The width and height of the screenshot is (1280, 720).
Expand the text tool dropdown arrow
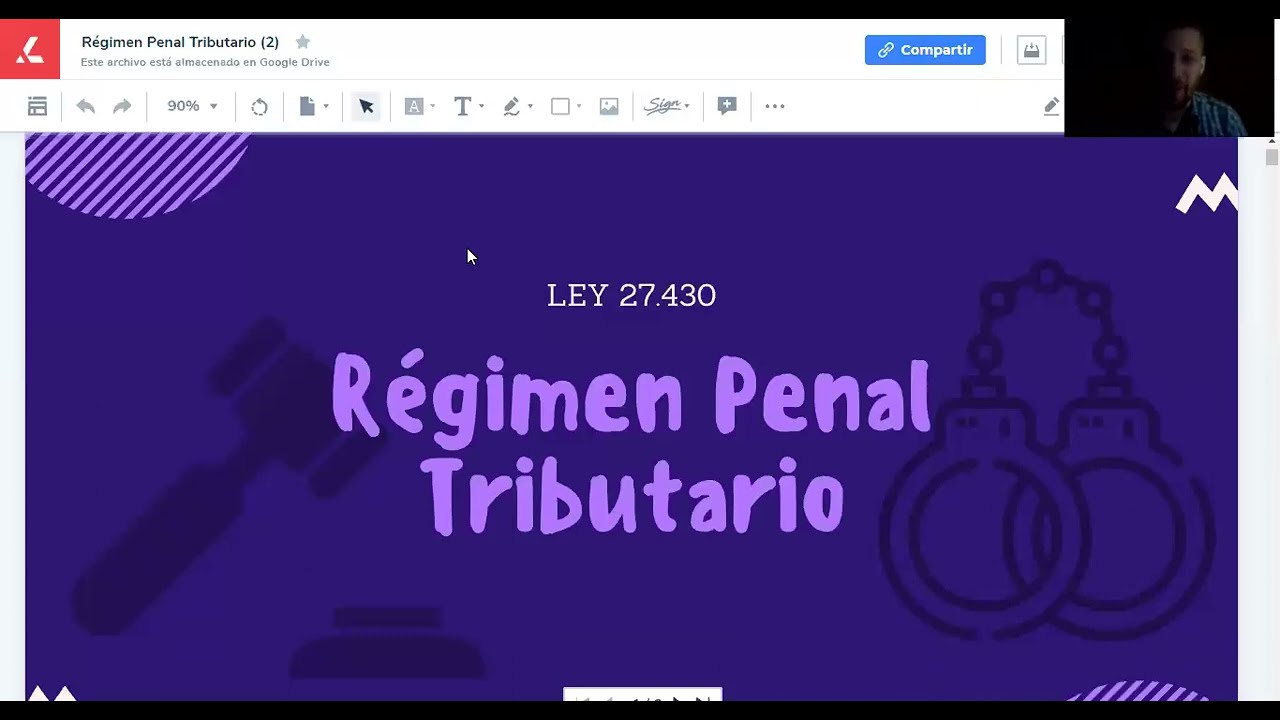[x=481, y=106]
